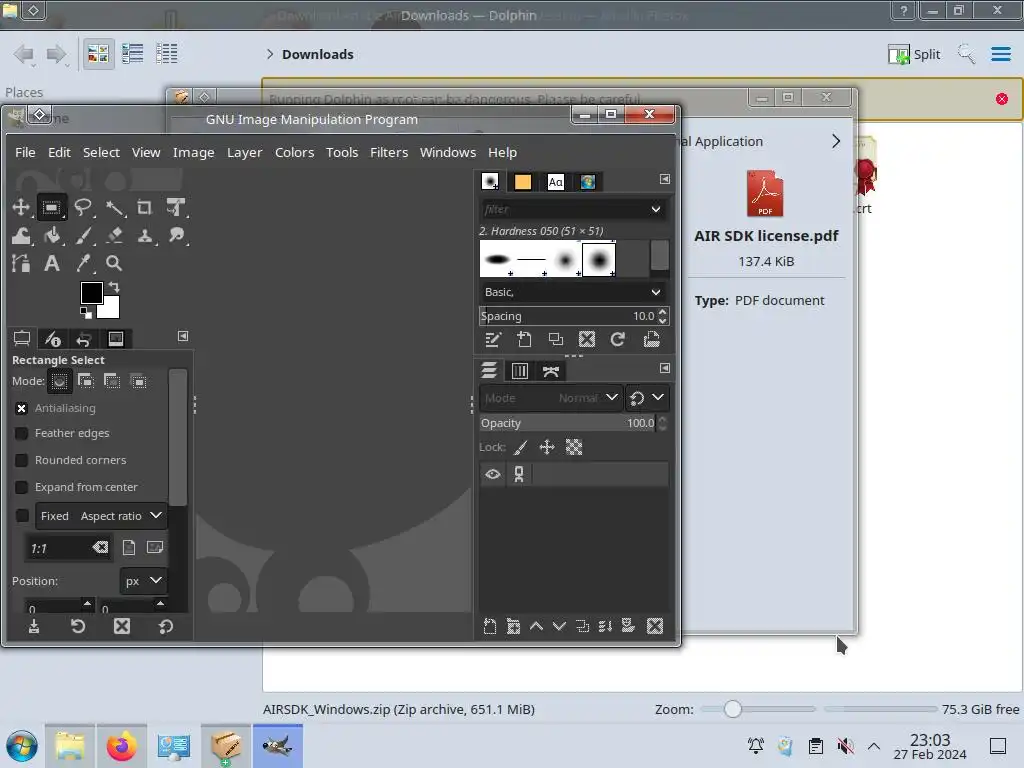Click the black foreground color swatch
Image resolution: width=1024 pixels, height=768 pixels.
click(x=89, y=291)
